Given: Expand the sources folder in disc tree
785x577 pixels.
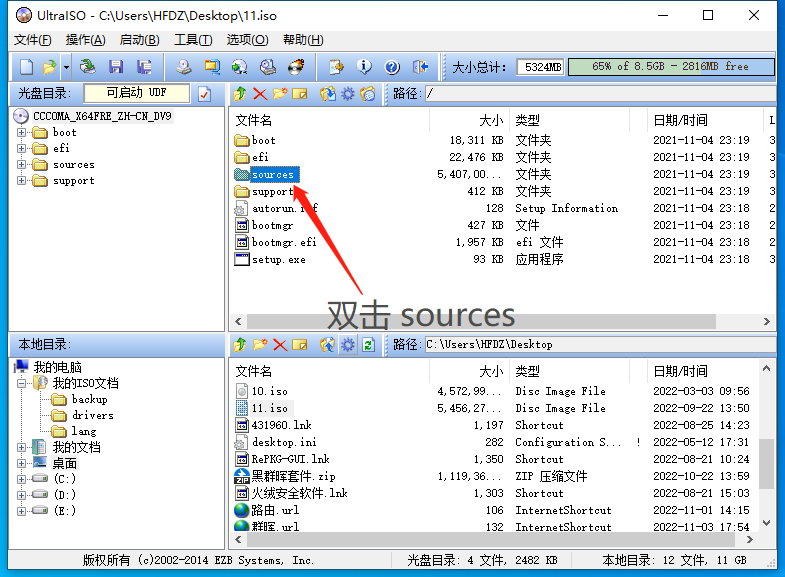Looking at the screenshot, I should click(21, 165).
